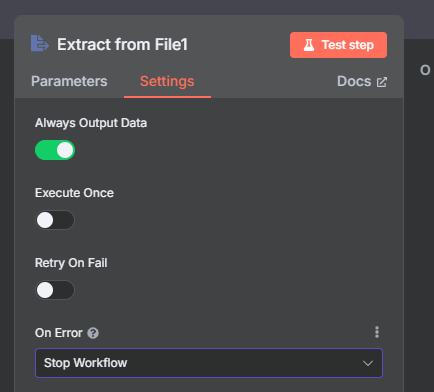434x392 pixels.
Task: Switch to the Parameters tab
Action: [x=69, y=81]
